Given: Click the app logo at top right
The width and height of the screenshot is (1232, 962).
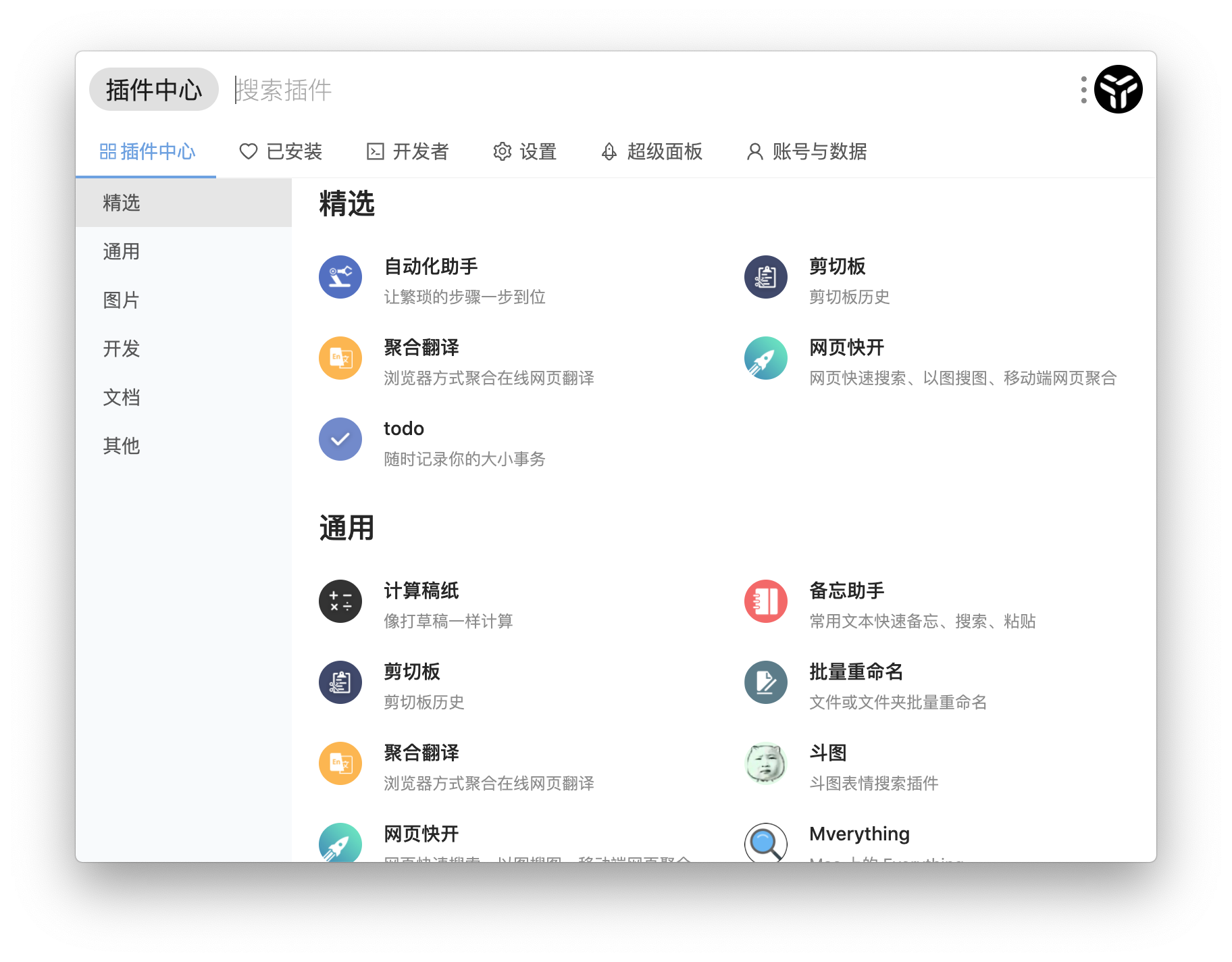Looking at the screenshot, I should tap(1119, 88).
